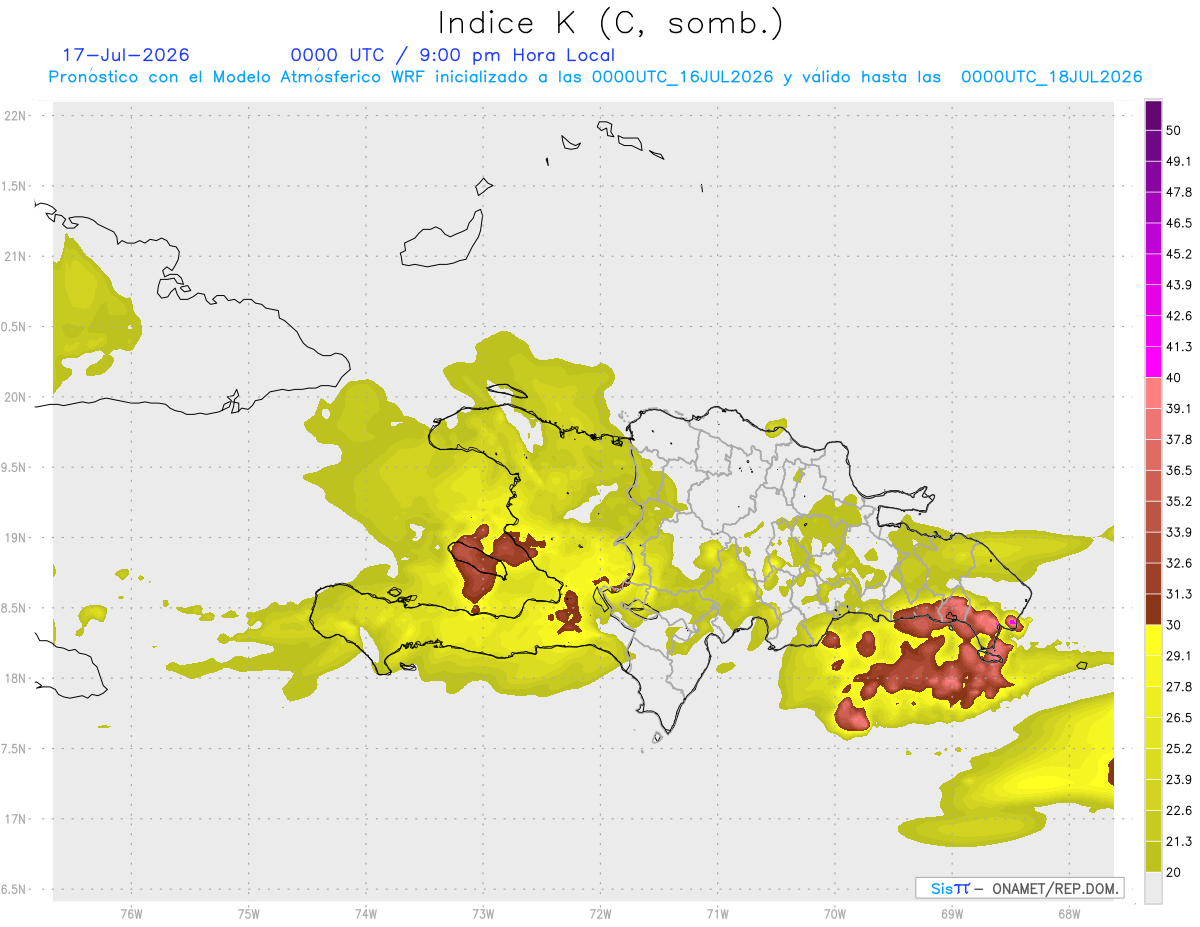Click the "1.5N" latitude label
The height and width of the screenshot is (927, 1200).
(x=15, y=186)
